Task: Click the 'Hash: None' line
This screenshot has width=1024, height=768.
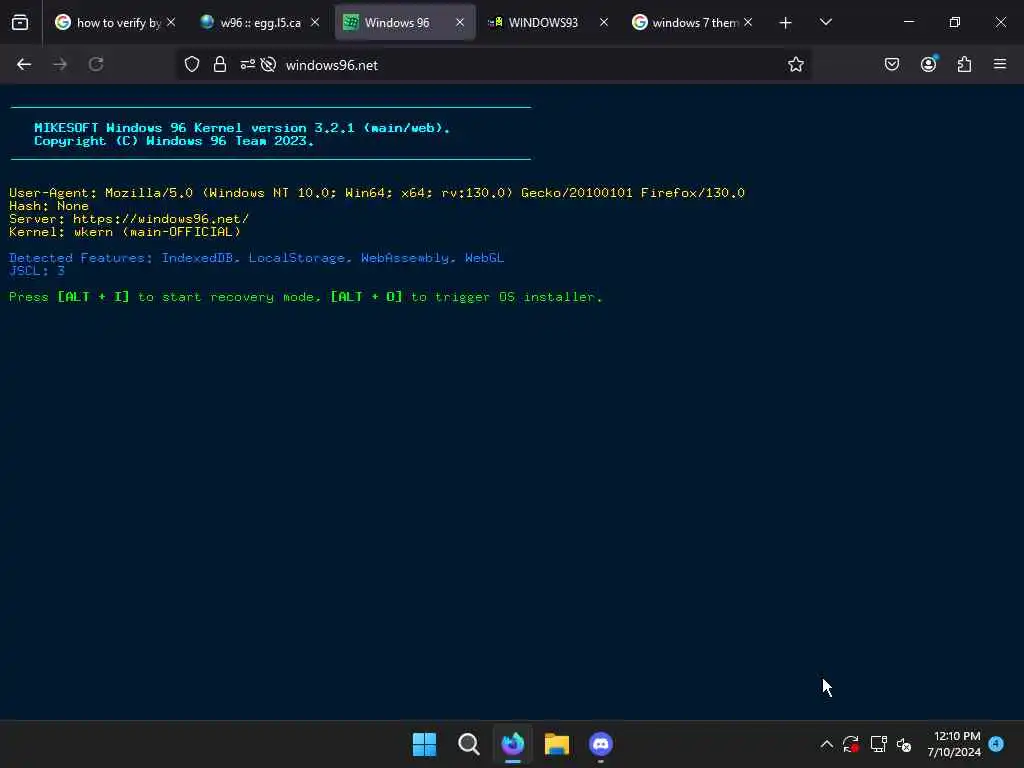Action: coord(49,206)
